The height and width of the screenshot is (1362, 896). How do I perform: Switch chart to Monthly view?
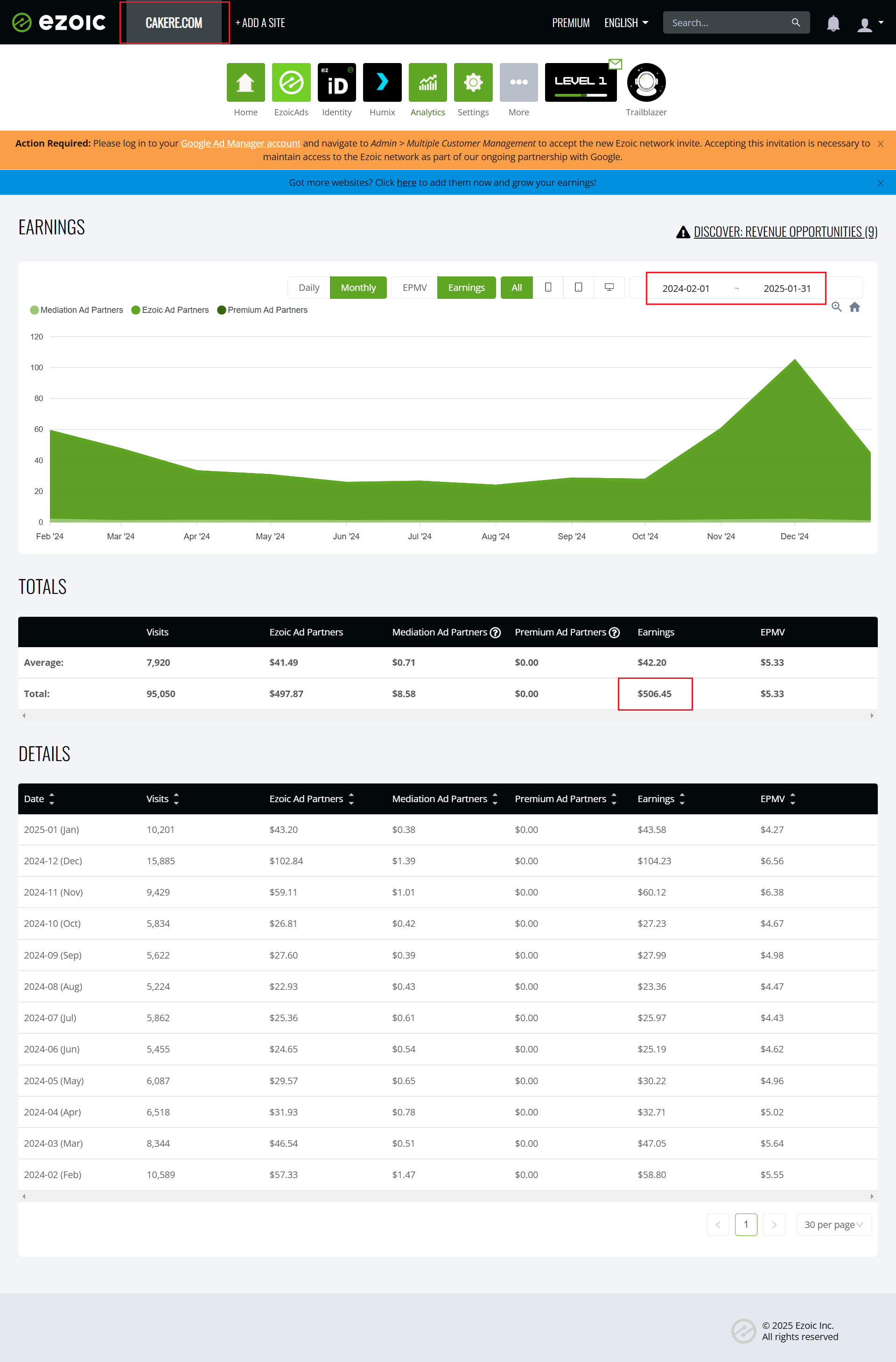[x=358, y=287]
